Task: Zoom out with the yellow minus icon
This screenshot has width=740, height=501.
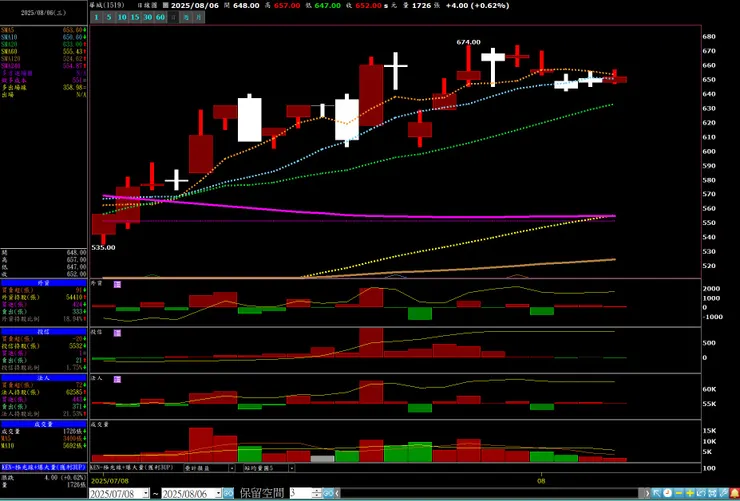Action: pos(679,493)
